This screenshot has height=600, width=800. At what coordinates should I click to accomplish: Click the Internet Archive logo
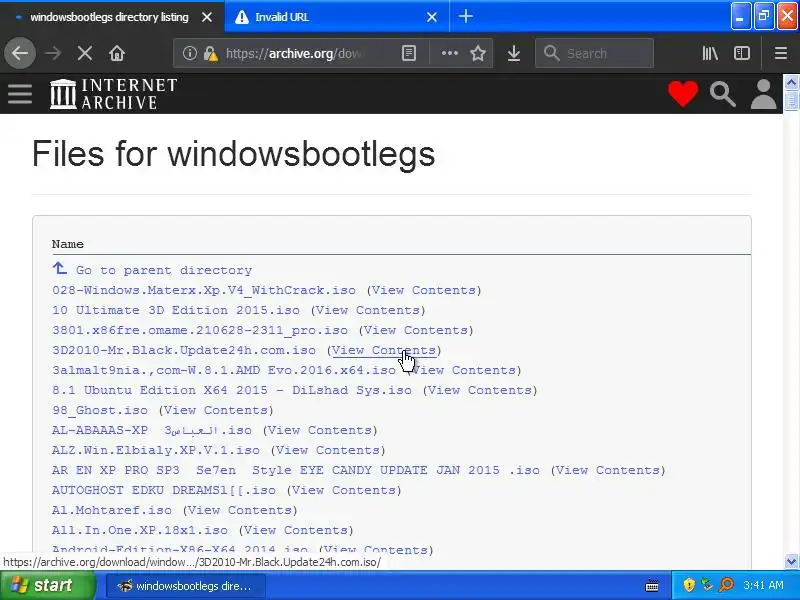(114, 94)
